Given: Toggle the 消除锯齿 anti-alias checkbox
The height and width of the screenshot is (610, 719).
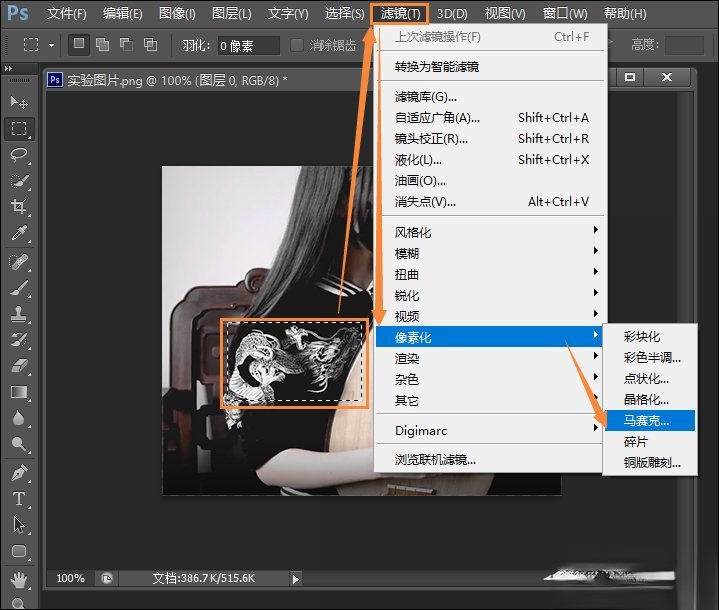Looking at the screenshot, I should point(297,45).
